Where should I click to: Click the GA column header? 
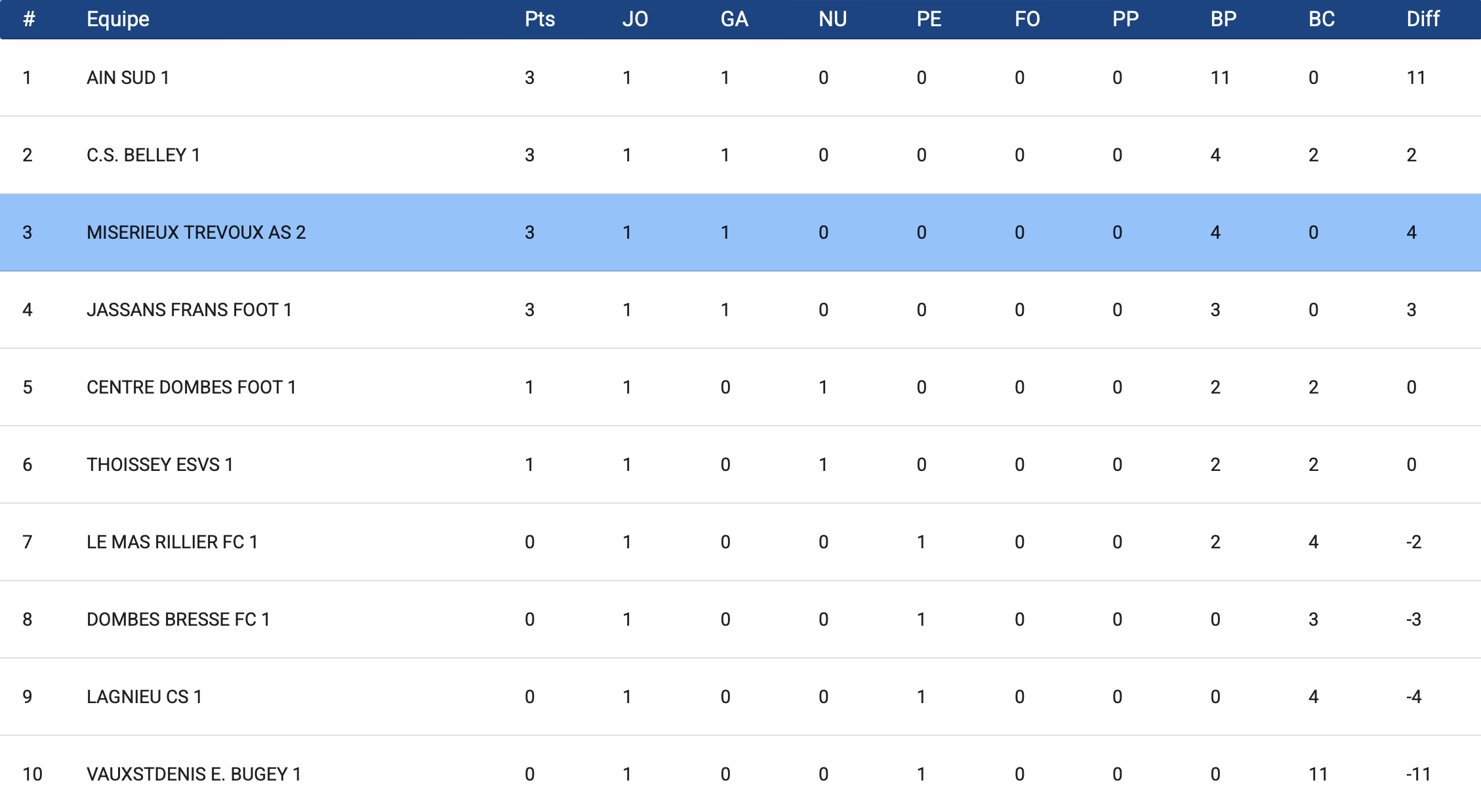(x=734, y=19)
